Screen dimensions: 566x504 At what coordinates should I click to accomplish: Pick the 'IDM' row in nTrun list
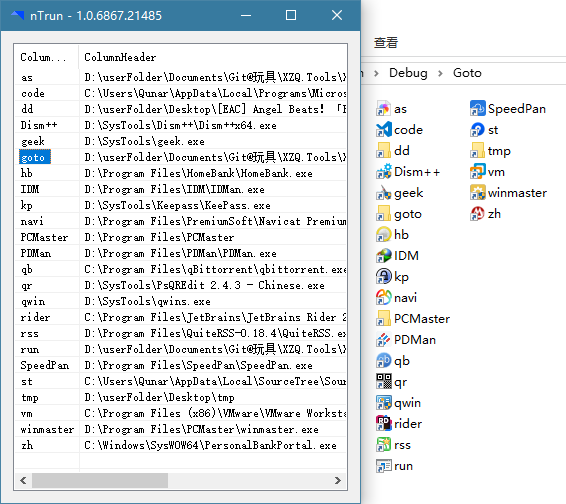(x=180, y=189)
